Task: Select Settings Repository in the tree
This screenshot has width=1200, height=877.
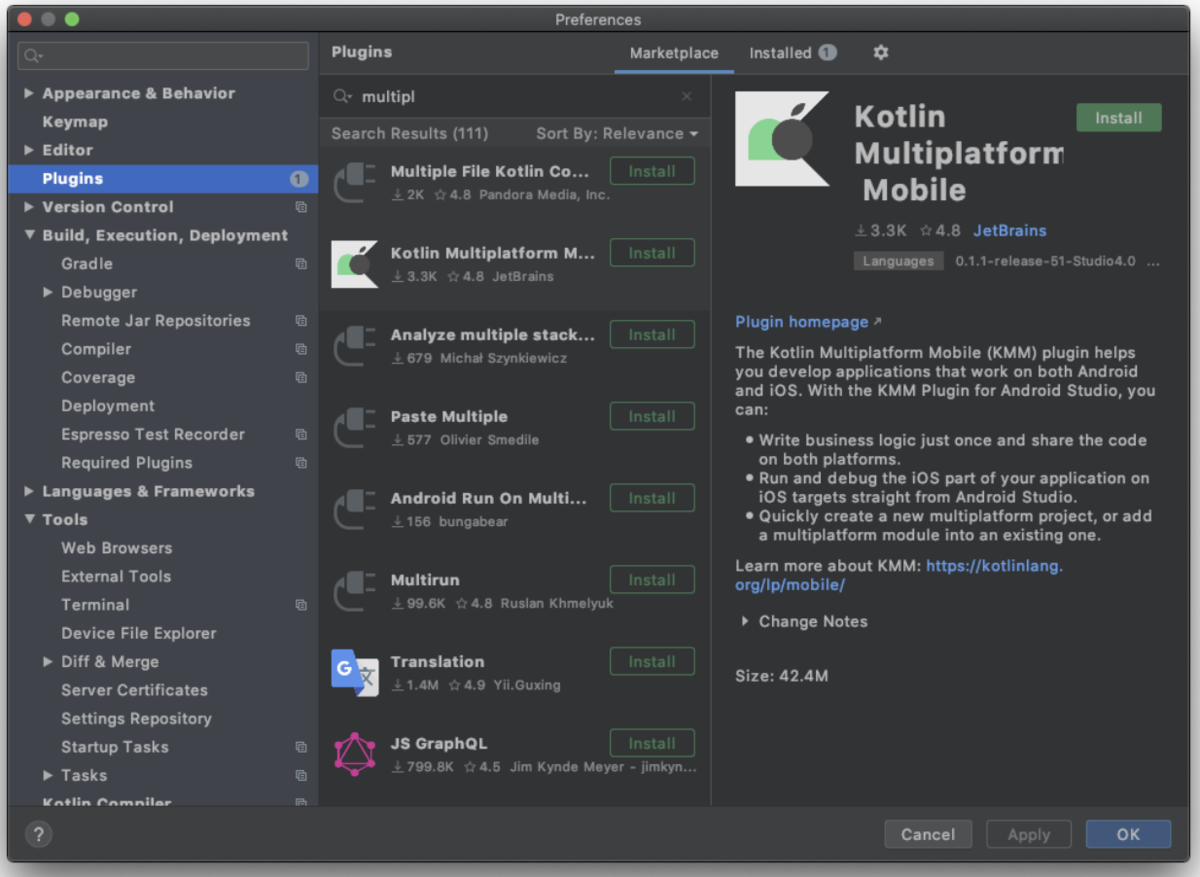Action: tap(136, 719)
